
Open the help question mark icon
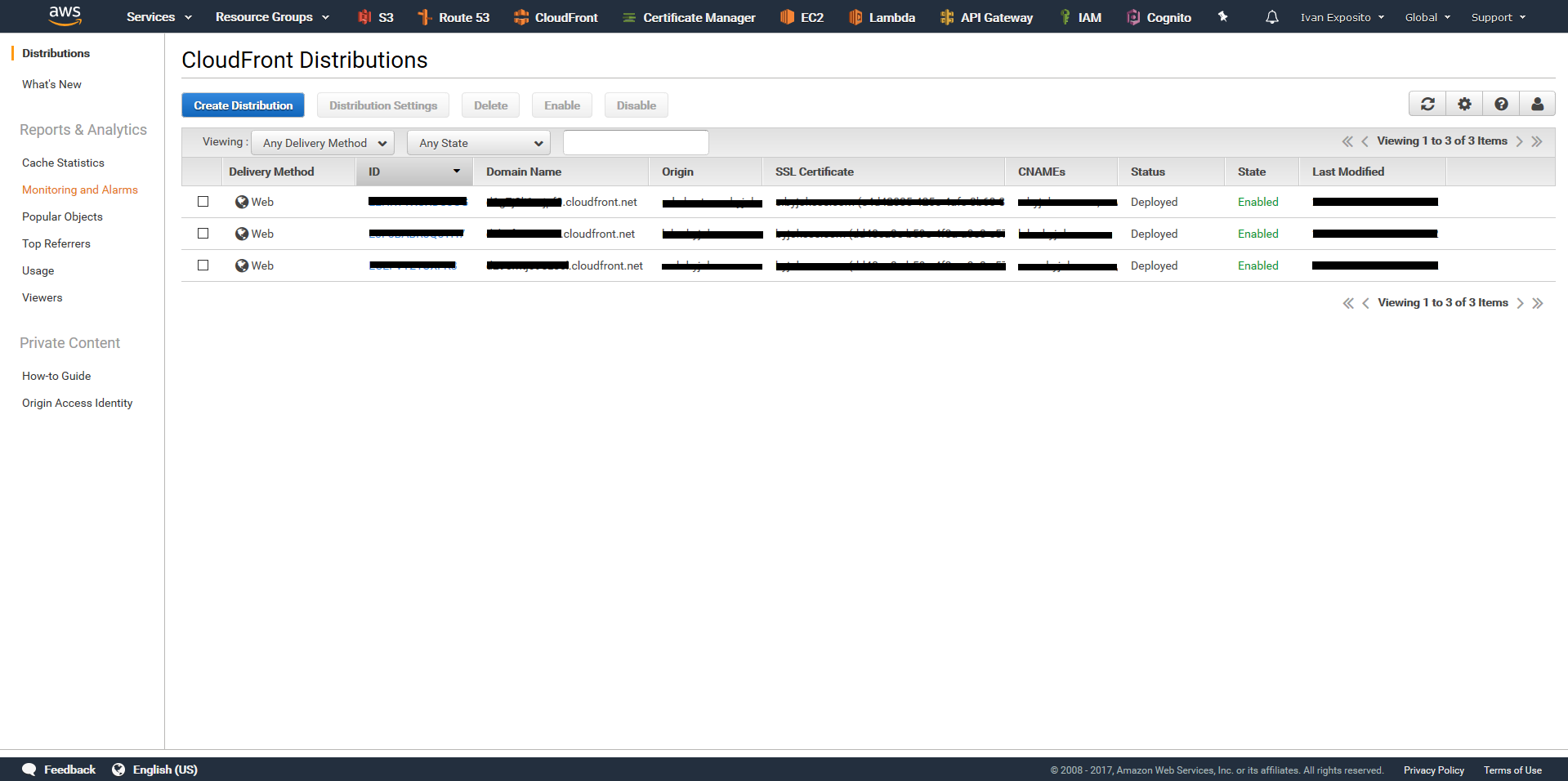pos(1501,104)
